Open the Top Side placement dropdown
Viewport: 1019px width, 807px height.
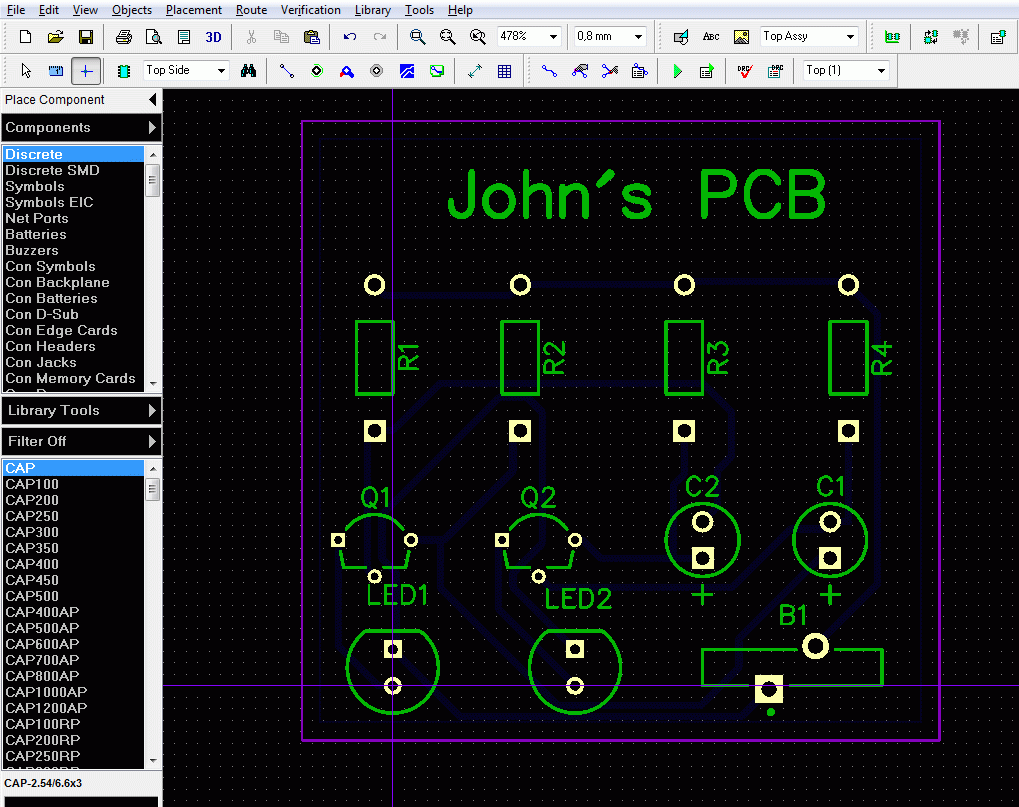point(222,70)
